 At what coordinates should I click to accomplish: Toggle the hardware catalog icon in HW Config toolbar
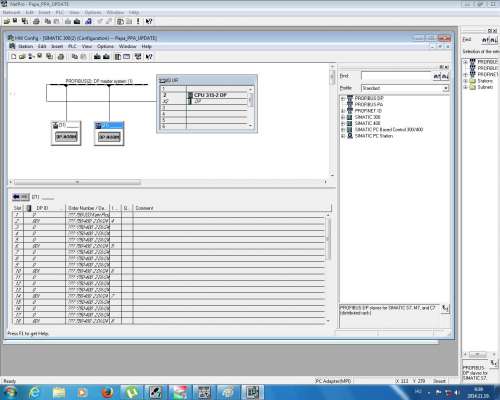[118, 57]
